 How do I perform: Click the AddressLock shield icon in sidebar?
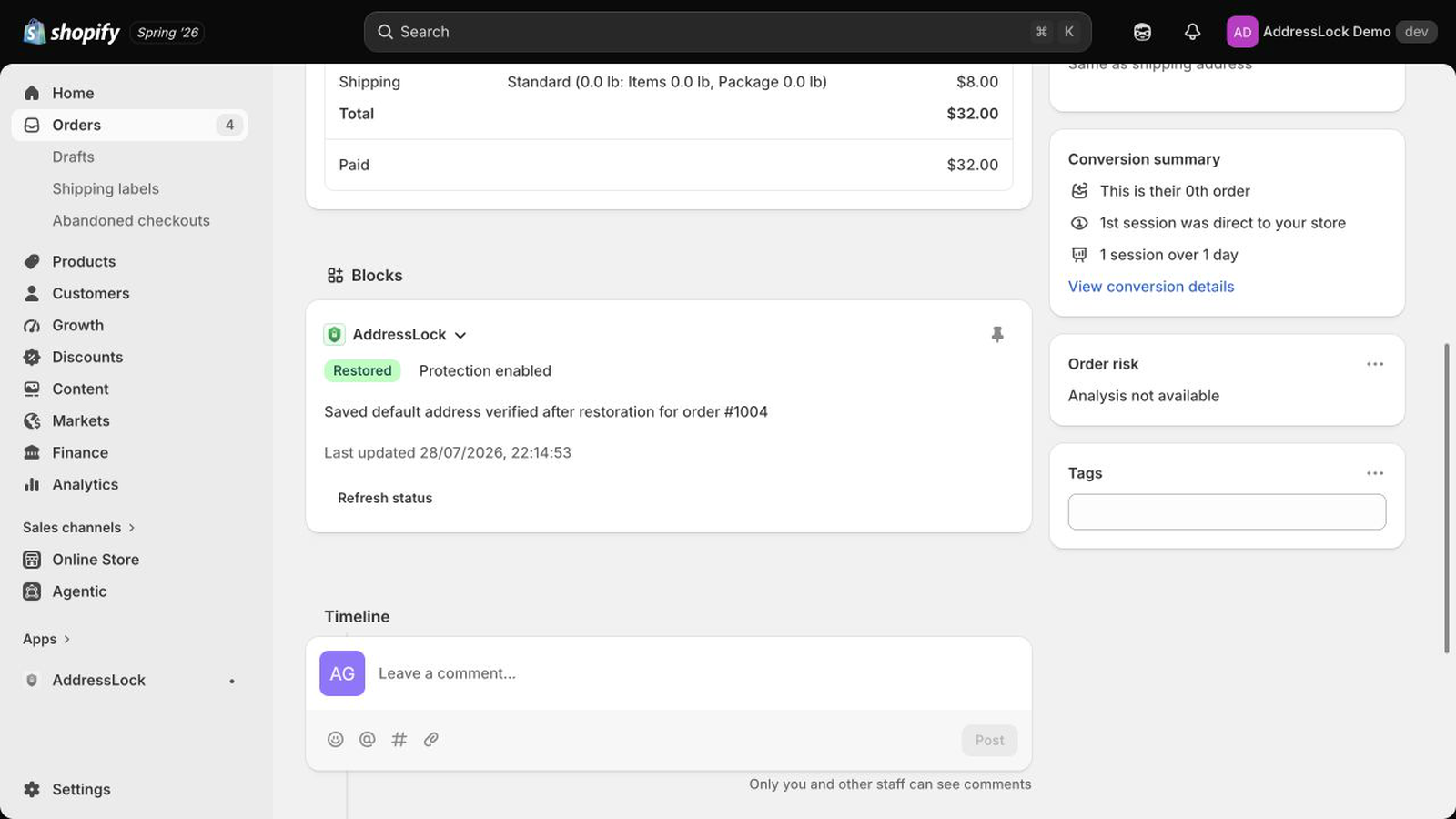click(32, 680)
